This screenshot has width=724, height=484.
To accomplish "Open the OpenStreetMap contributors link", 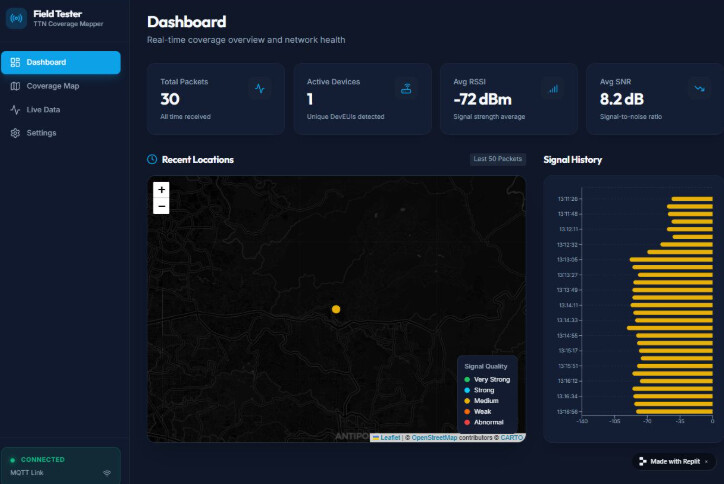I will 434,437.
